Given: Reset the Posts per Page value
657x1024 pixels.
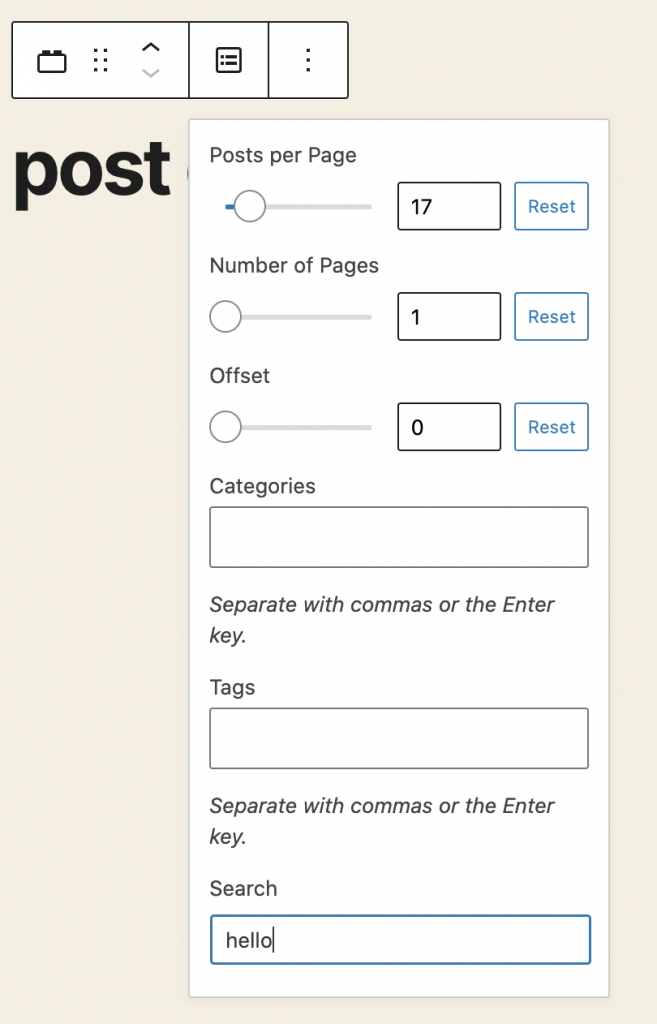Looking at the screenshot, I should [551, 207].
